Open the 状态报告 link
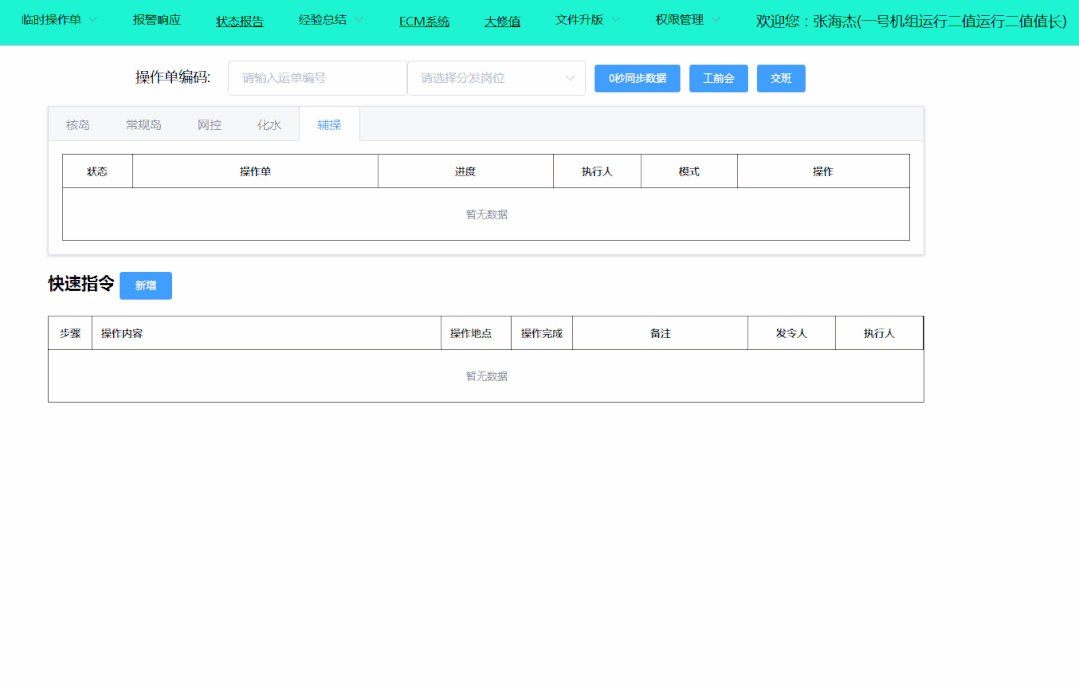This screenshot has height=688, width=1079. (240, 21)
